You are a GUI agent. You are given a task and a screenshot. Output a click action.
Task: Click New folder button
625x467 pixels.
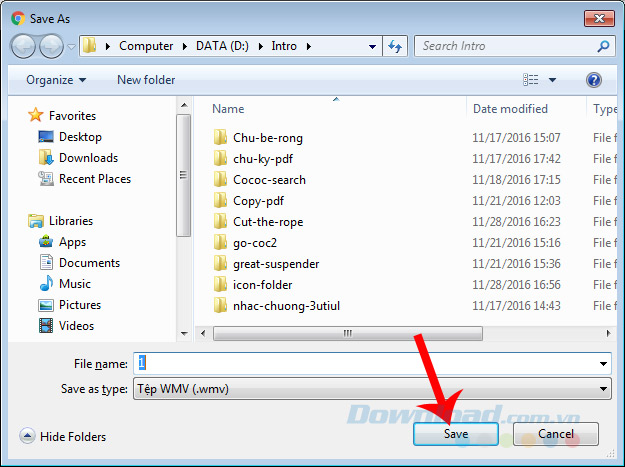click(146, 80)
